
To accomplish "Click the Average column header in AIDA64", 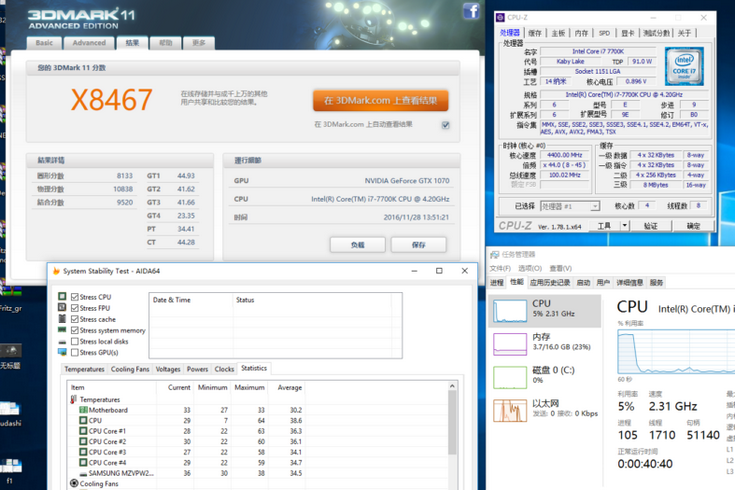I will click(x=289, y=387).
